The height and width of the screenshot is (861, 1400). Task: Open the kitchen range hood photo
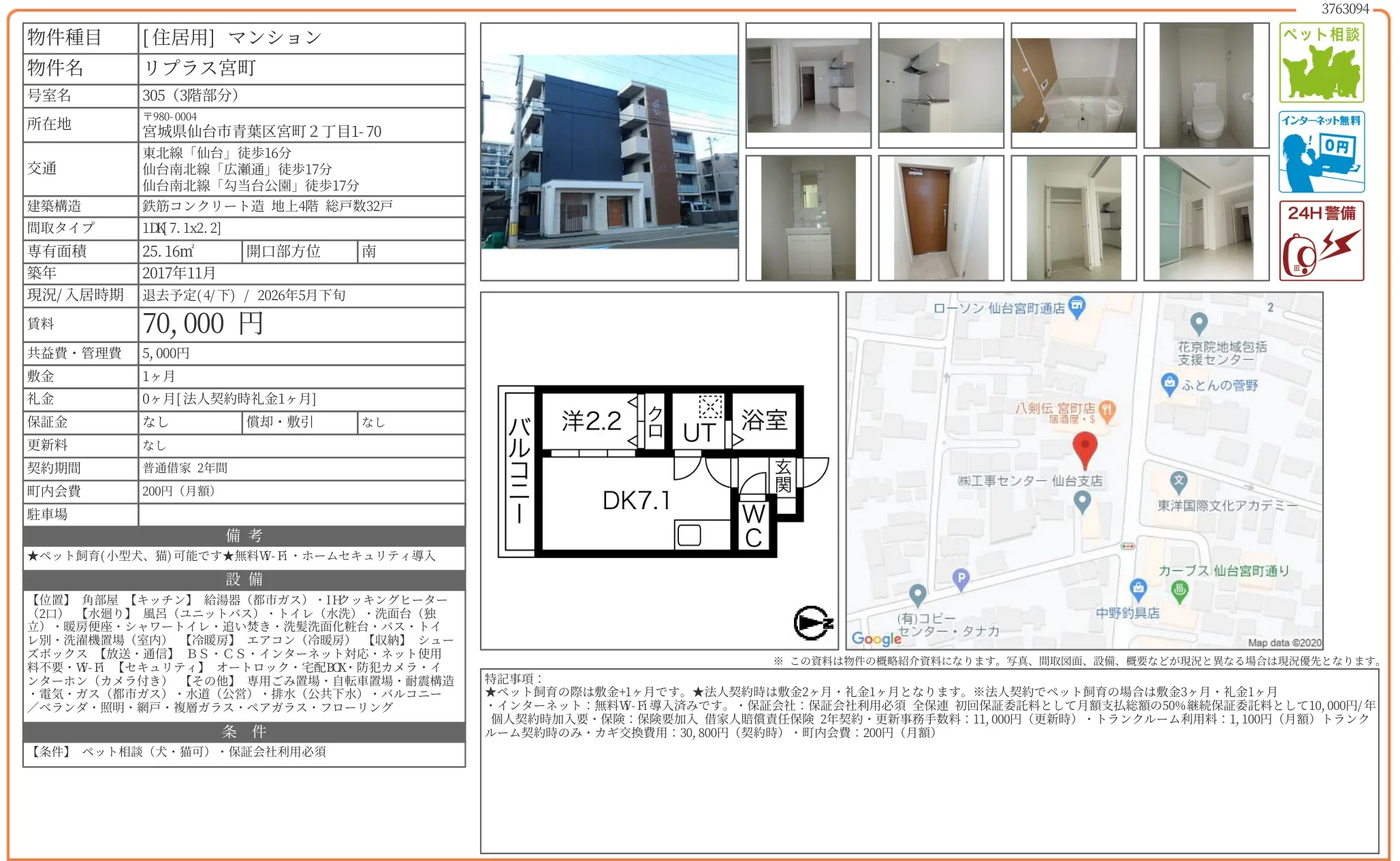[x=940, y=85]
